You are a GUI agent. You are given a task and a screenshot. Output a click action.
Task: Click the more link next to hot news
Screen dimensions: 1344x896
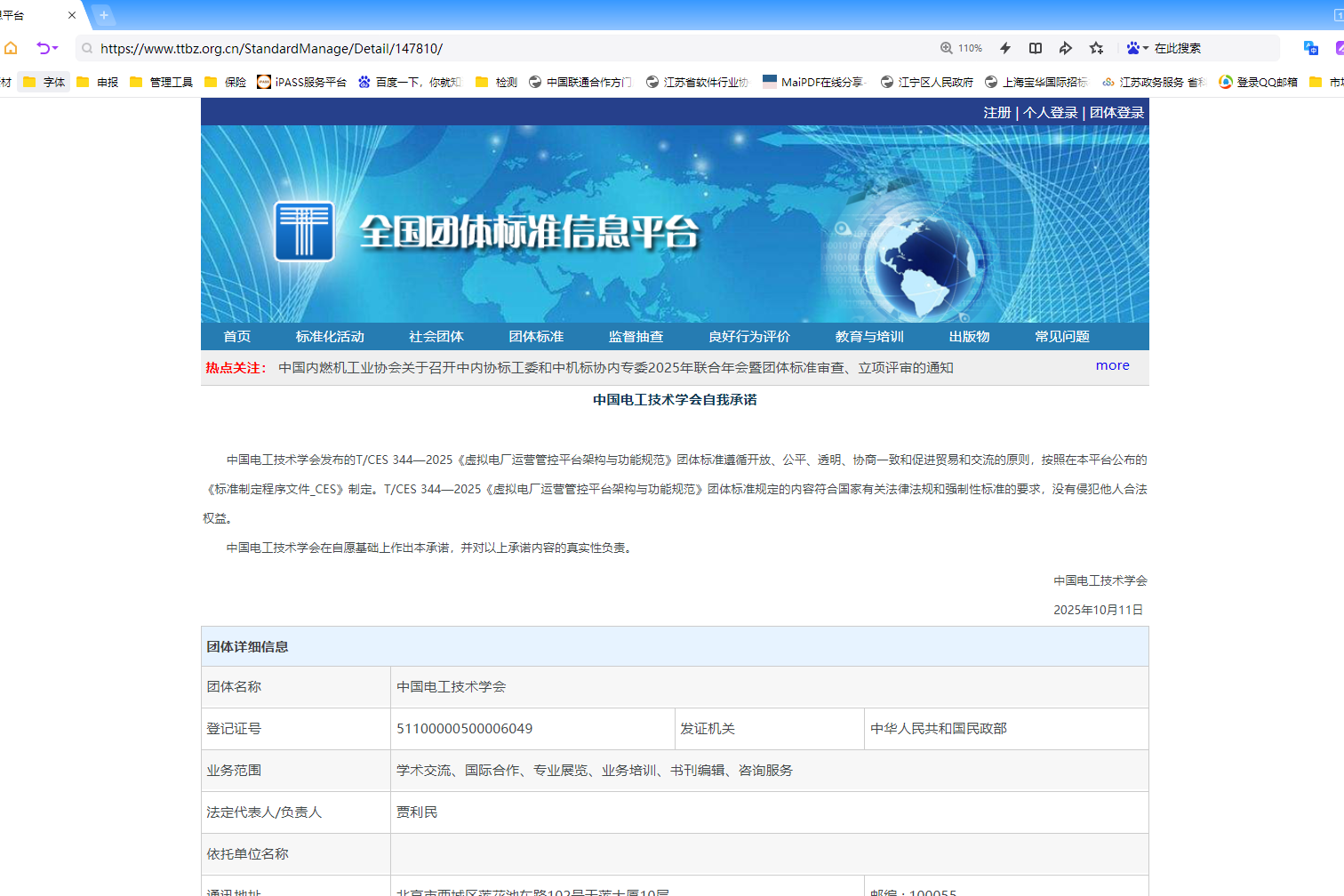click(x=1112, y=365)
